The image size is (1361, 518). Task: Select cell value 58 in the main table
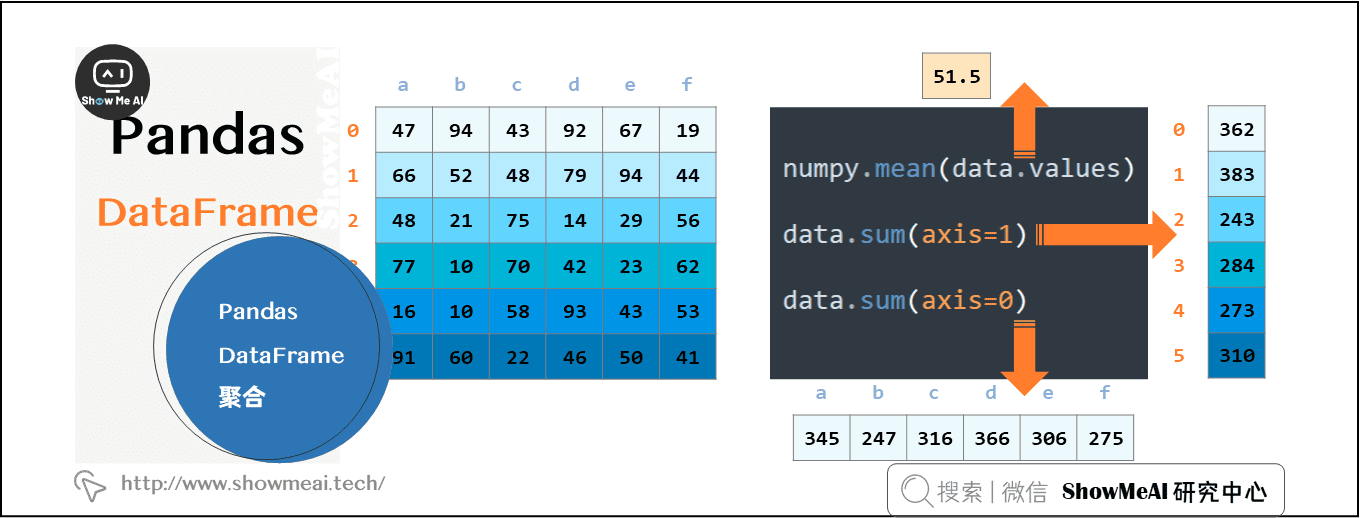[517, 311]
